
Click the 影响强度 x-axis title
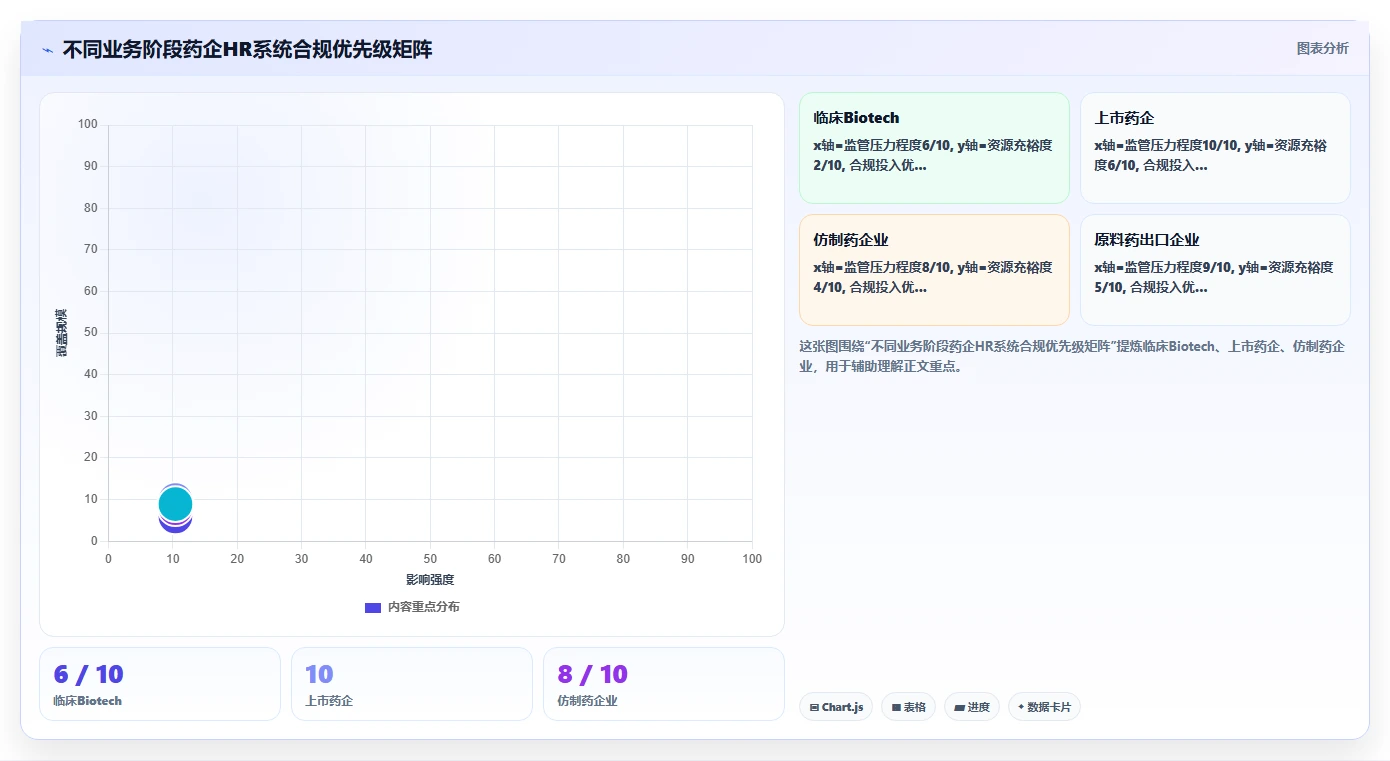tap(430, 580)
